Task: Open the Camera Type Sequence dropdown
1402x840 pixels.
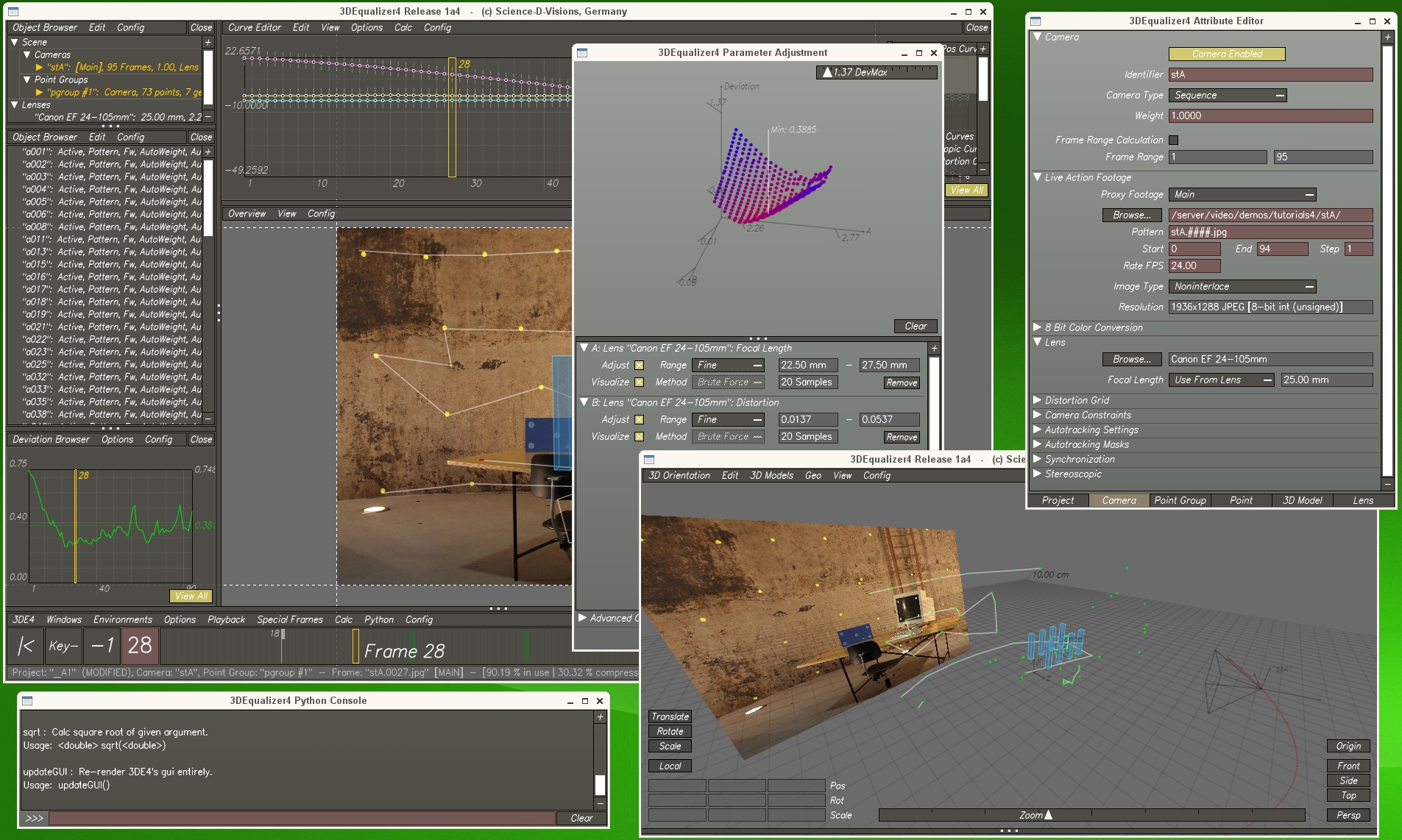Action: pos(1228,96)
